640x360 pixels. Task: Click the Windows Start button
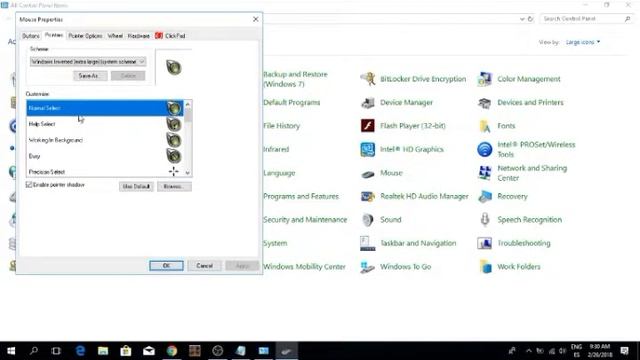click(11, 351)
